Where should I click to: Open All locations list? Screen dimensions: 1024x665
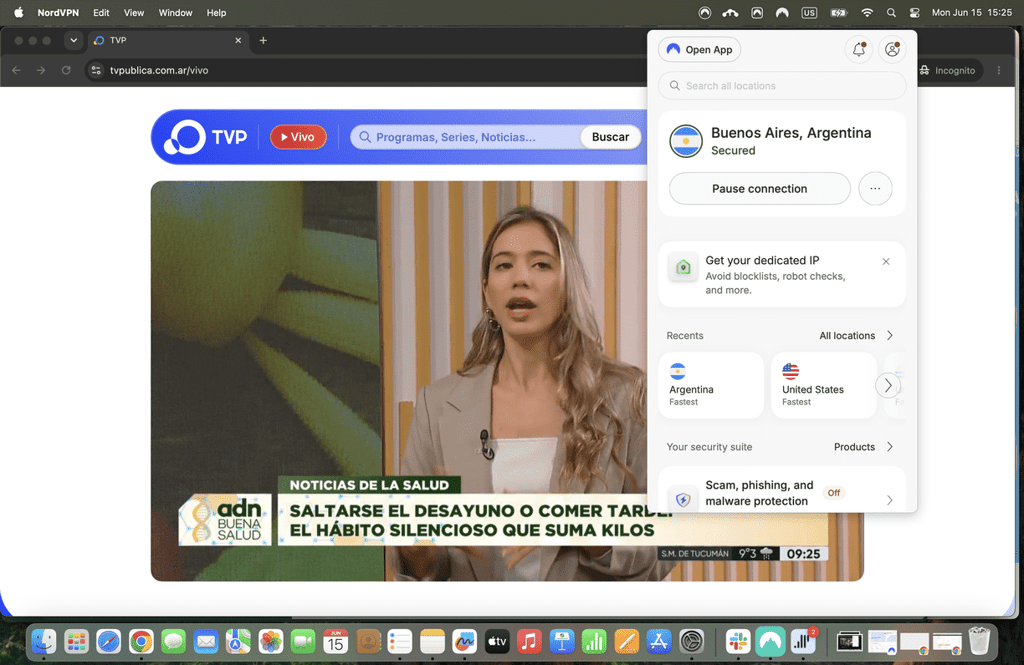coord(856,335)
